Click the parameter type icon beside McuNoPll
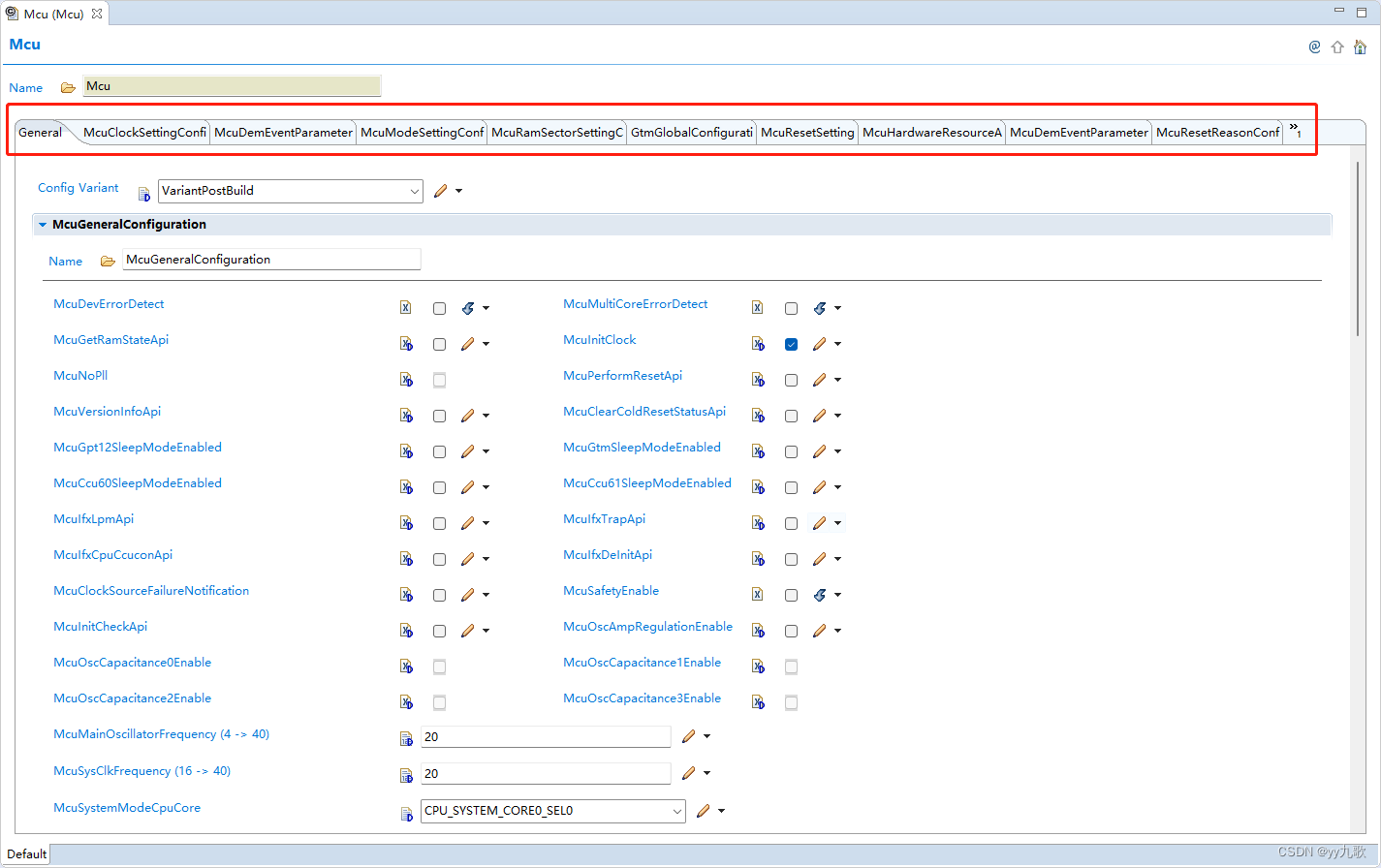The width and height of the screenshot is (1381, 868). click(406, 380)
